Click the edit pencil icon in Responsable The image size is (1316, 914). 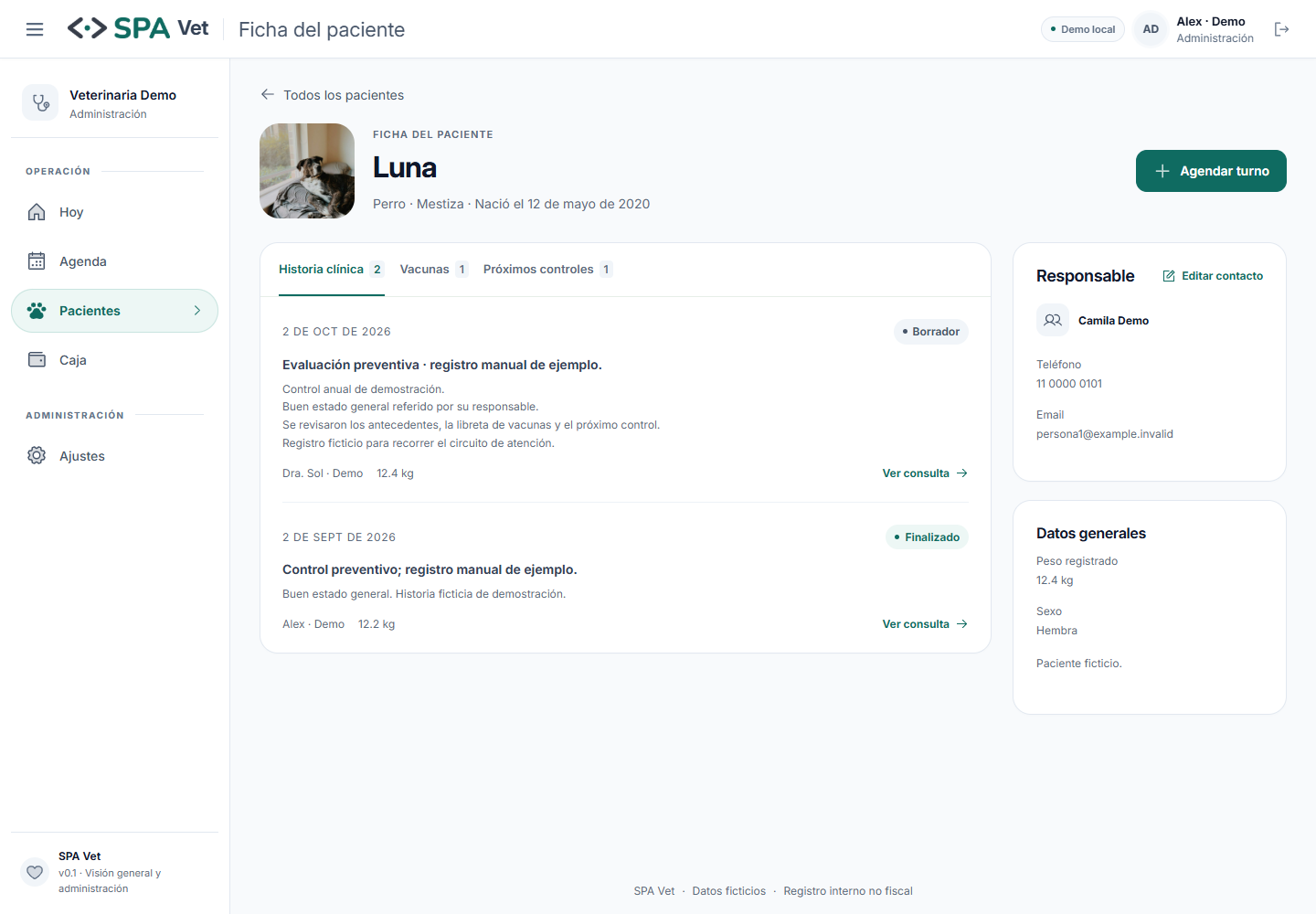coord(1169,276)
